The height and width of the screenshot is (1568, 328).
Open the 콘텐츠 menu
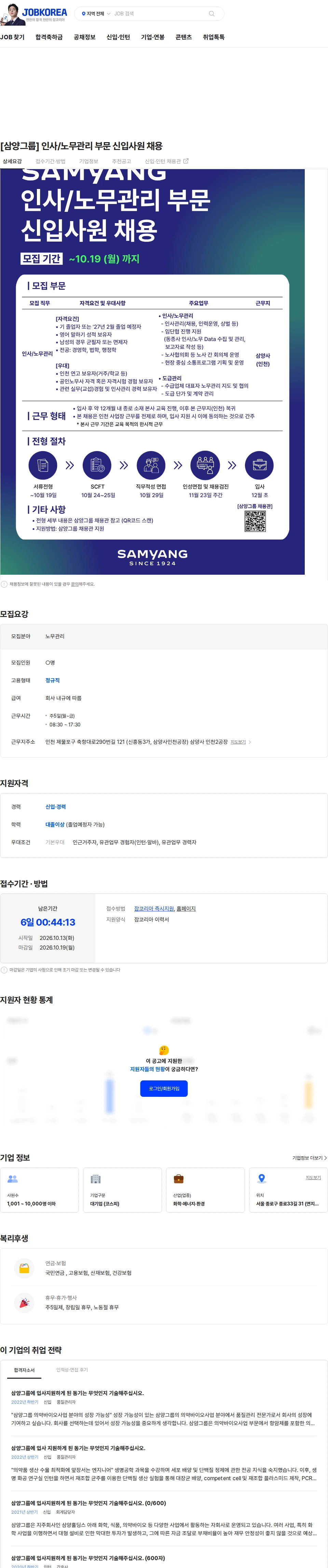pos(184,37)
